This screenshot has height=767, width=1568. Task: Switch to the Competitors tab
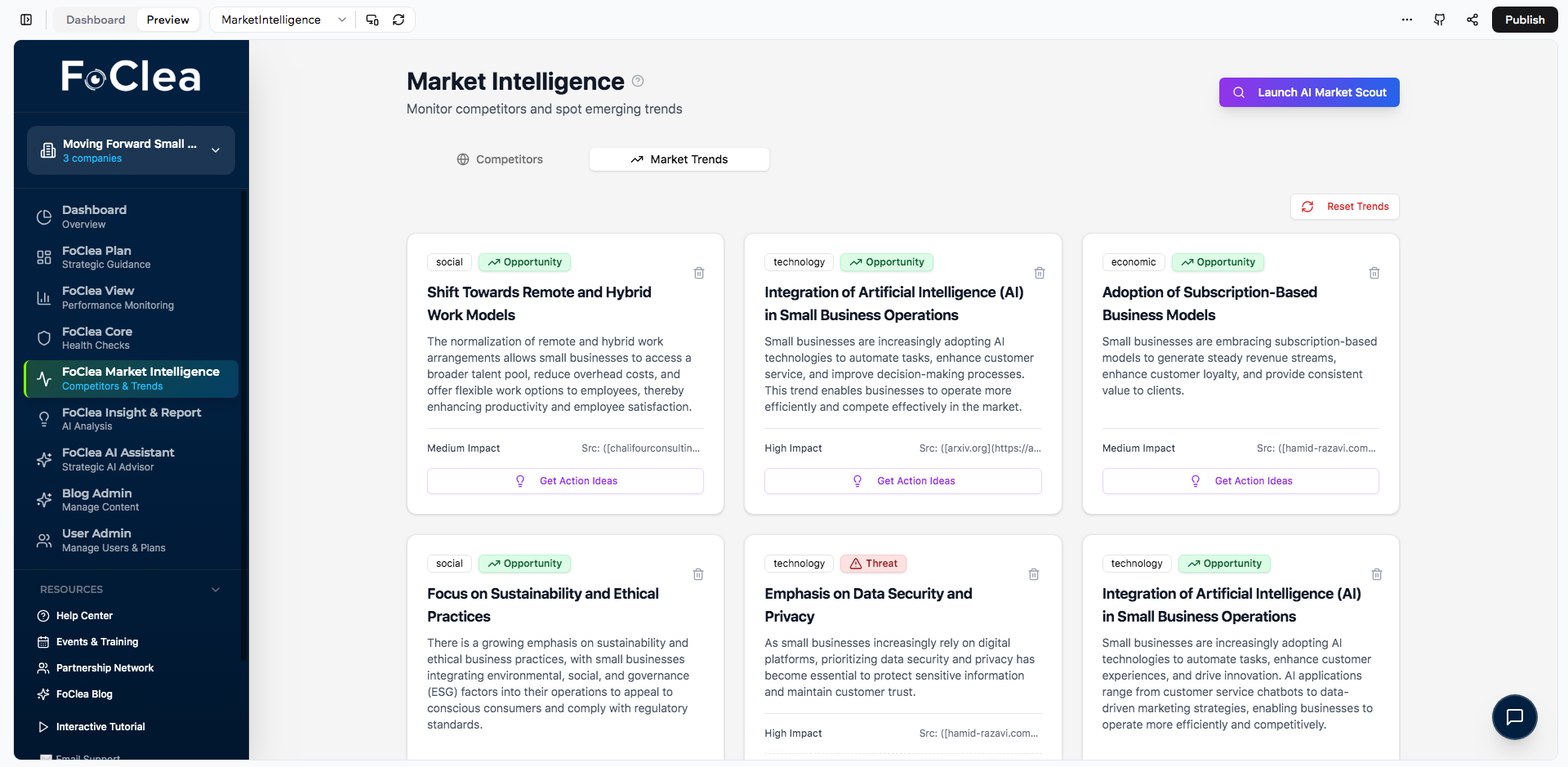(x=500, y=159)
